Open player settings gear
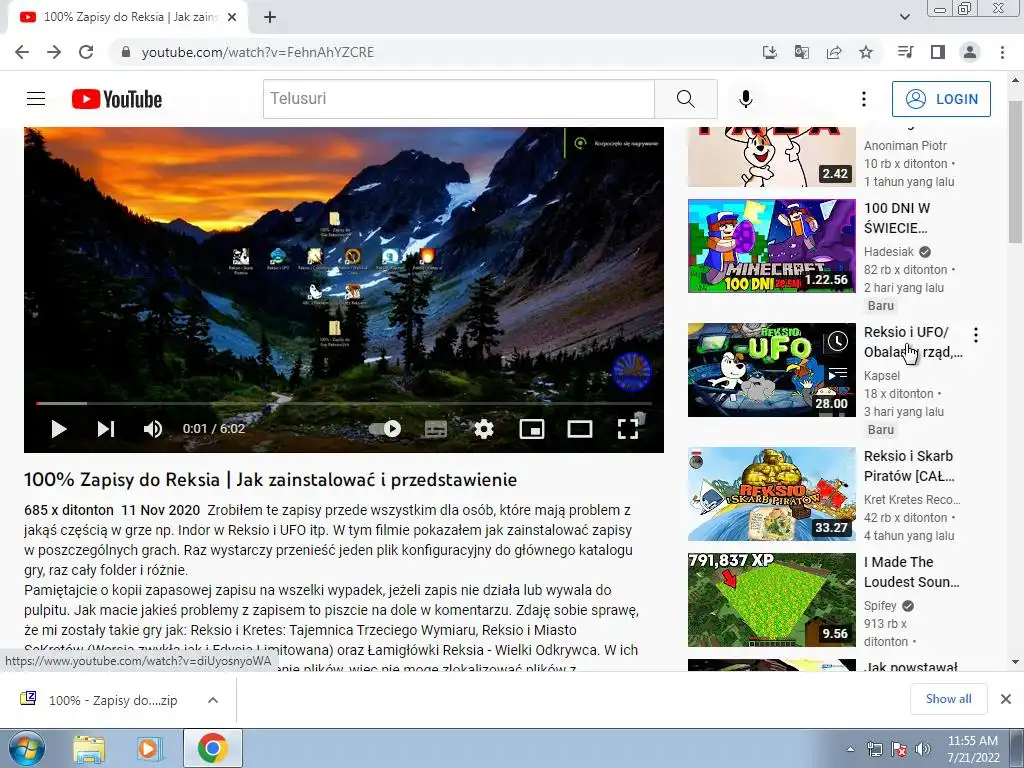The image size is (1024, 768). [x=483, y=429]
